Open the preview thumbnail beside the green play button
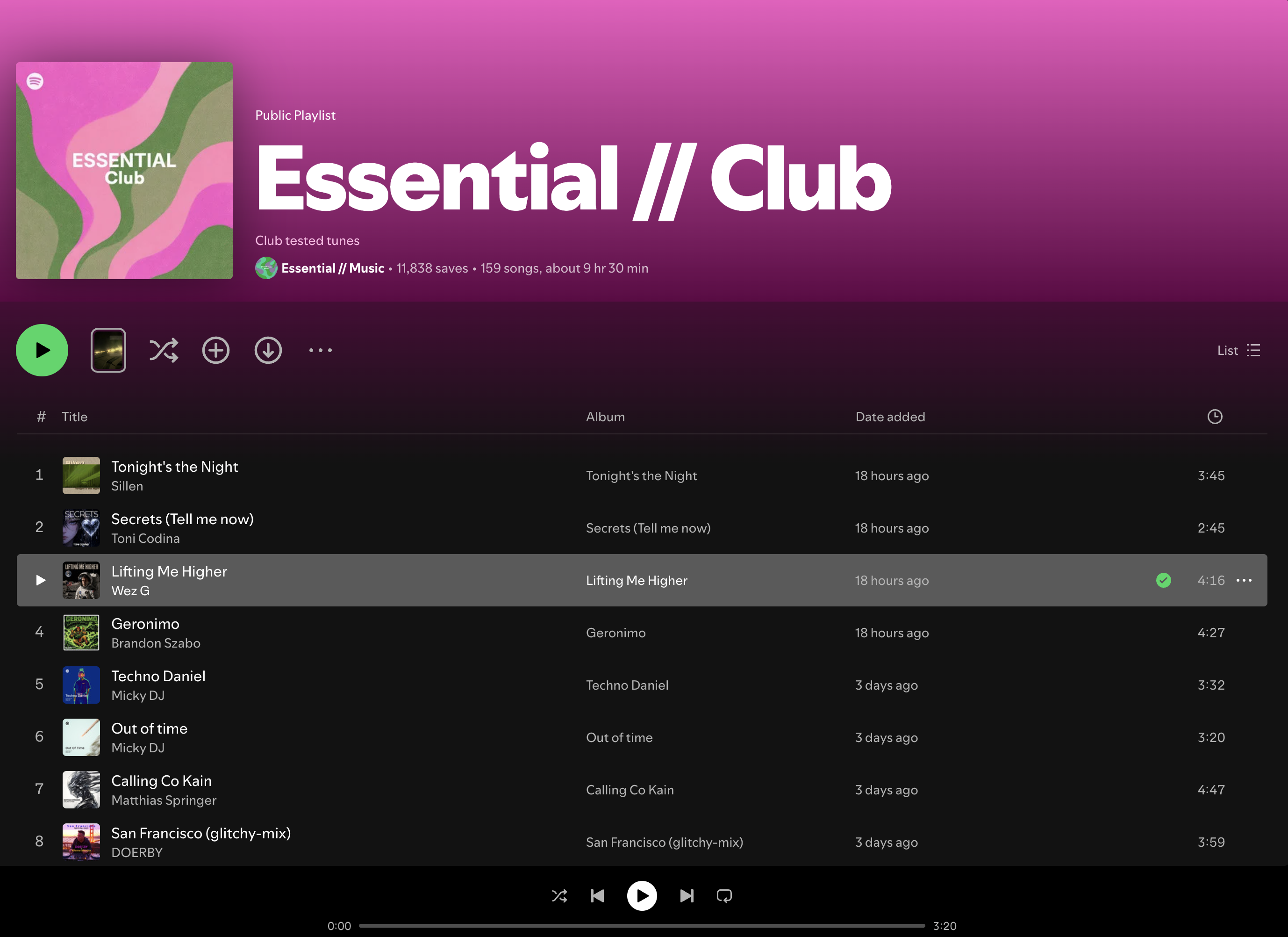Screen dimensions: 1288x937 (x=108, y=350)
